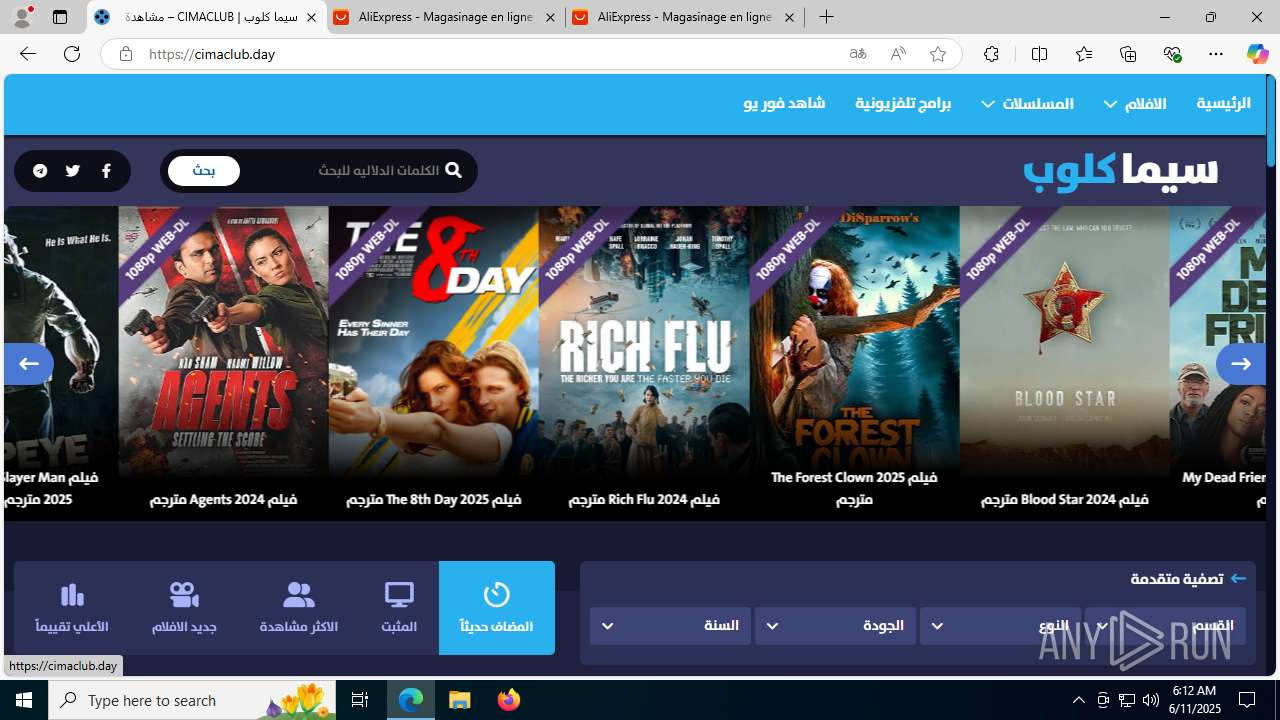The height and width of the screenshot is (720, 1280).
Task: Open the volume tray icon
Action: pyautogui.click(x=1150, y=700)
